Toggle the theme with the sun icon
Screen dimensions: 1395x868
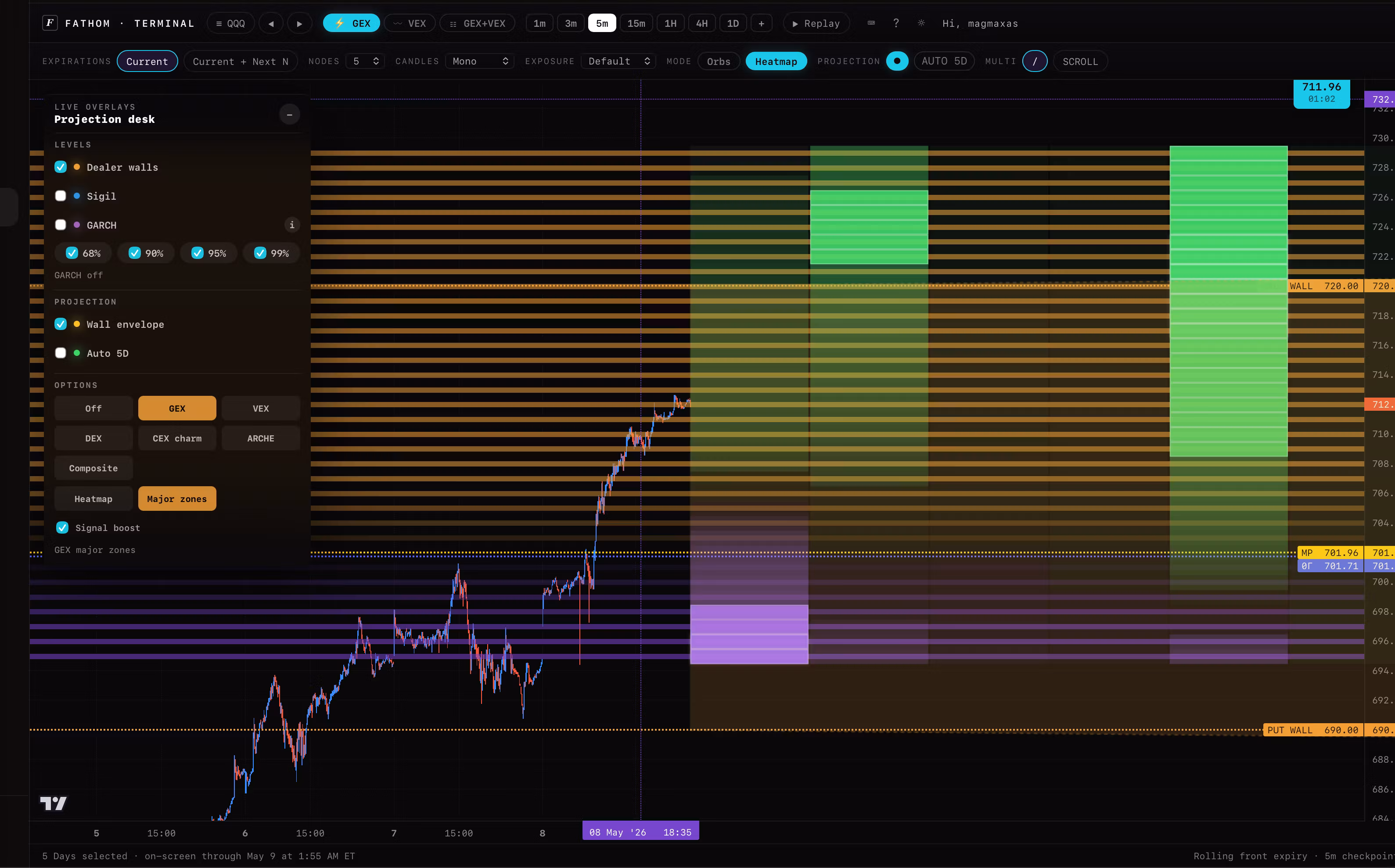[x=921, y=23]
